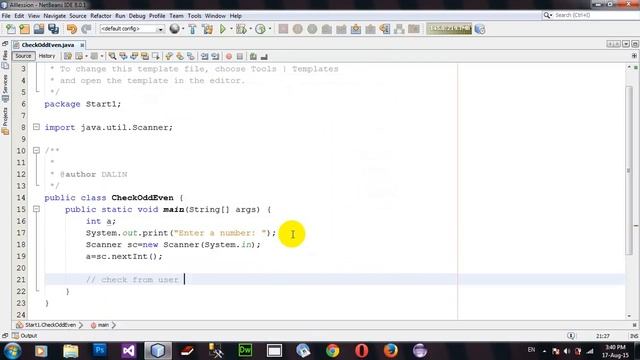Click Next Bookmark icon

(180, 56)
